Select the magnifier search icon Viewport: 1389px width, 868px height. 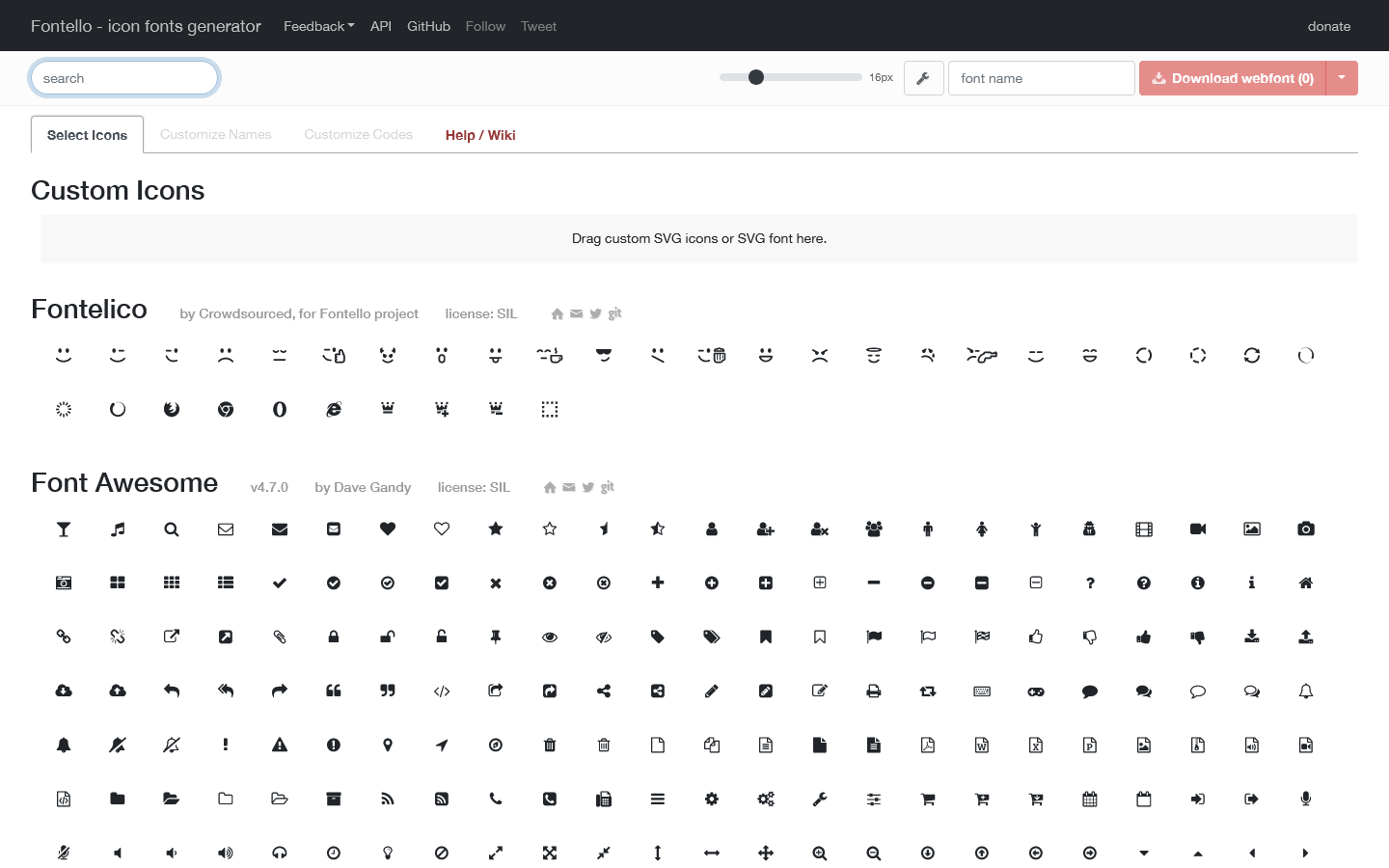(172, 529)
